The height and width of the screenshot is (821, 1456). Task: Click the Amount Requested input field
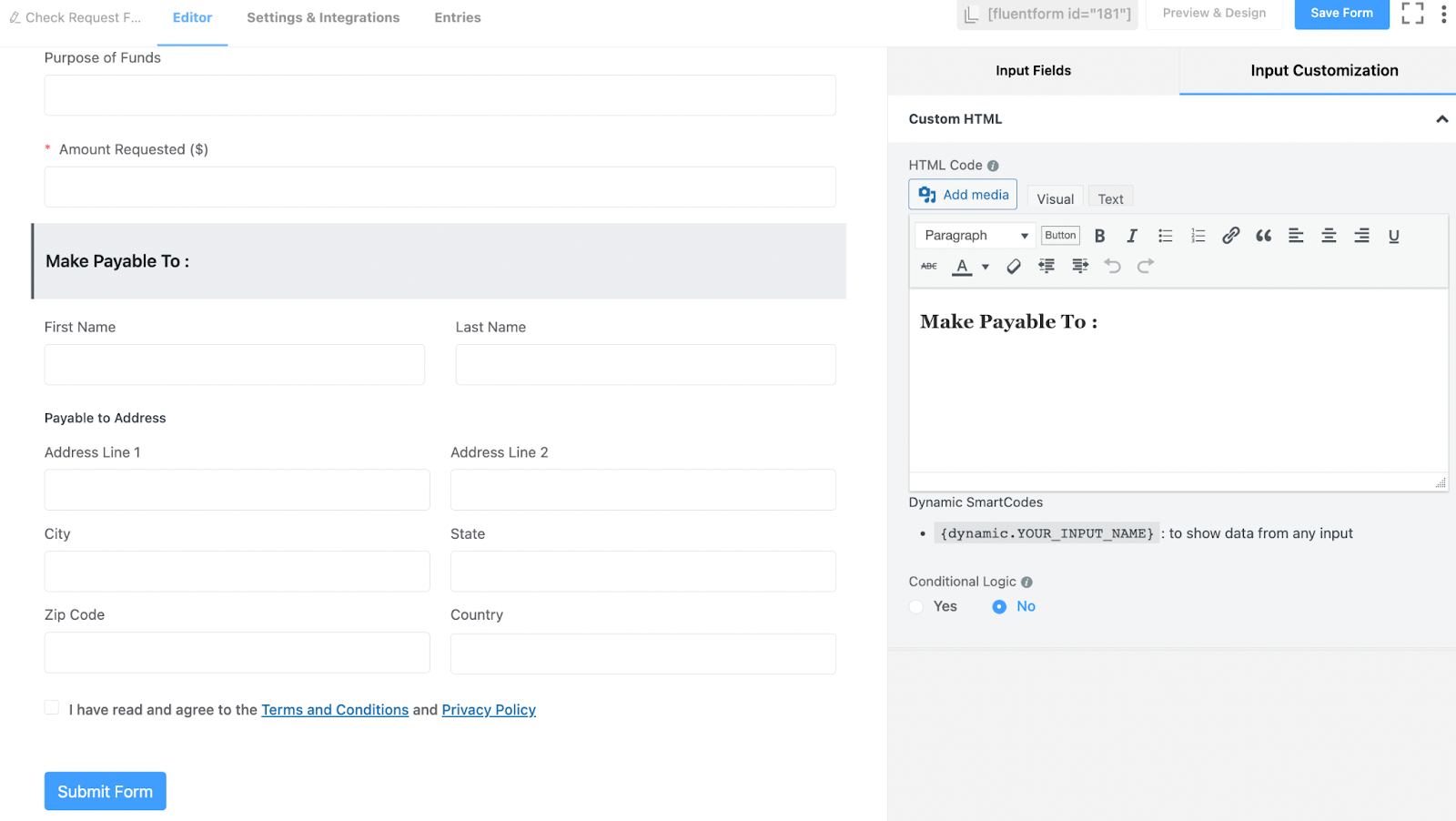pyautogui.click(x=440, y=187)
